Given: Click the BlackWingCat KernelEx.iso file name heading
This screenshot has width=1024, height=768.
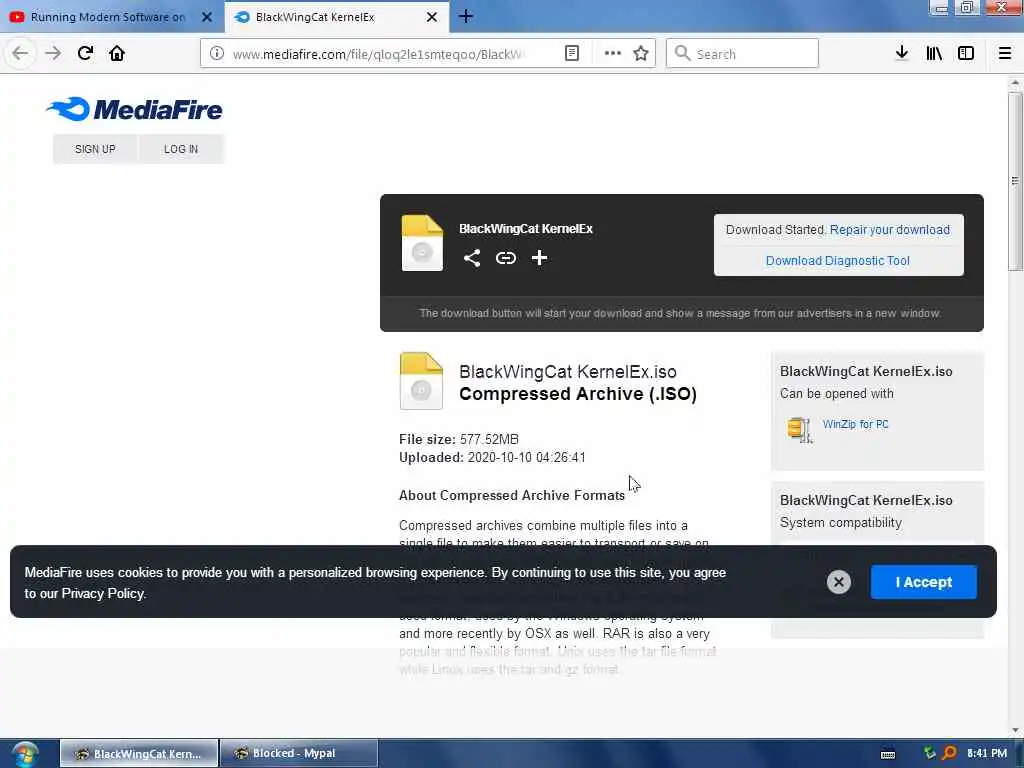Looking at the screenshot, I should (568, 372).
